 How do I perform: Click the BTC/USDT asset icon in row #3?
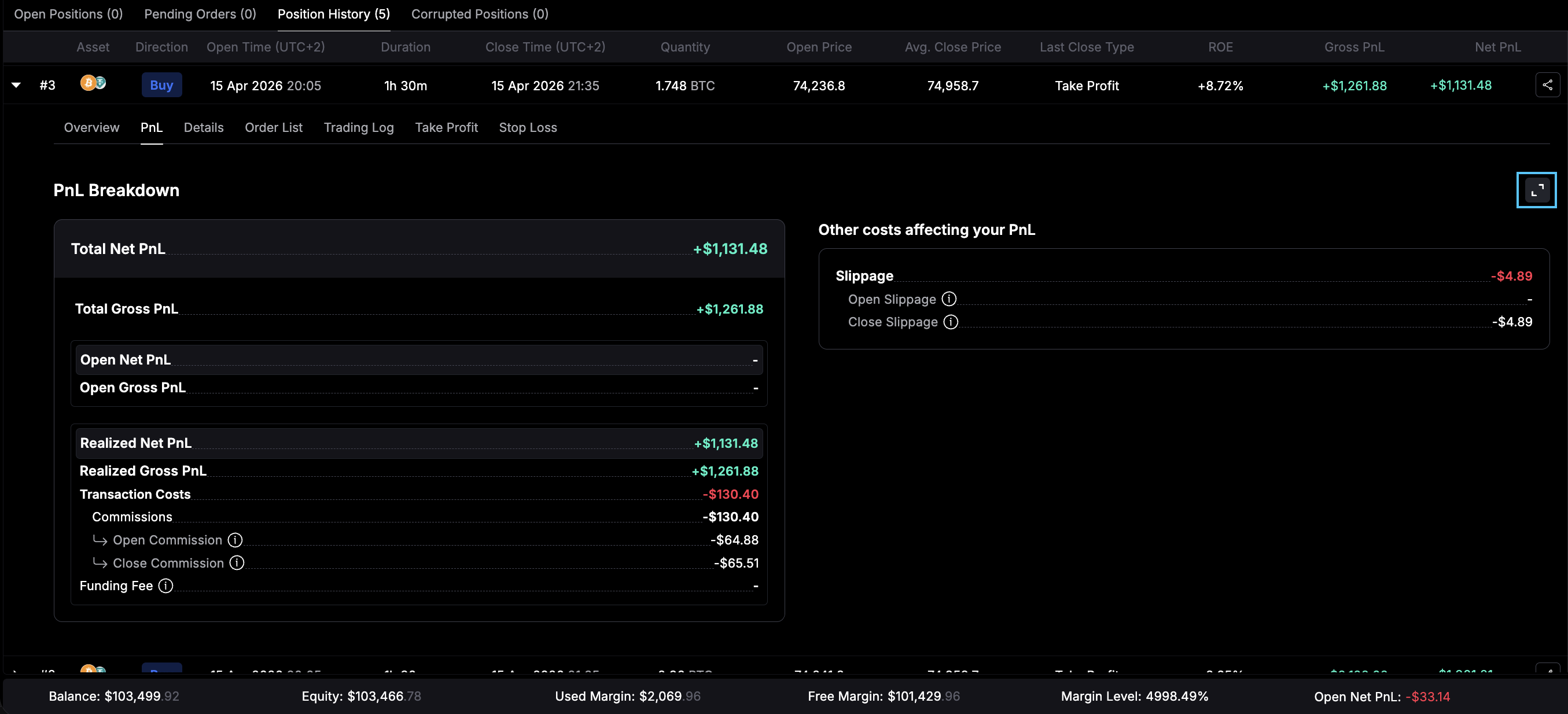(93, 83)
